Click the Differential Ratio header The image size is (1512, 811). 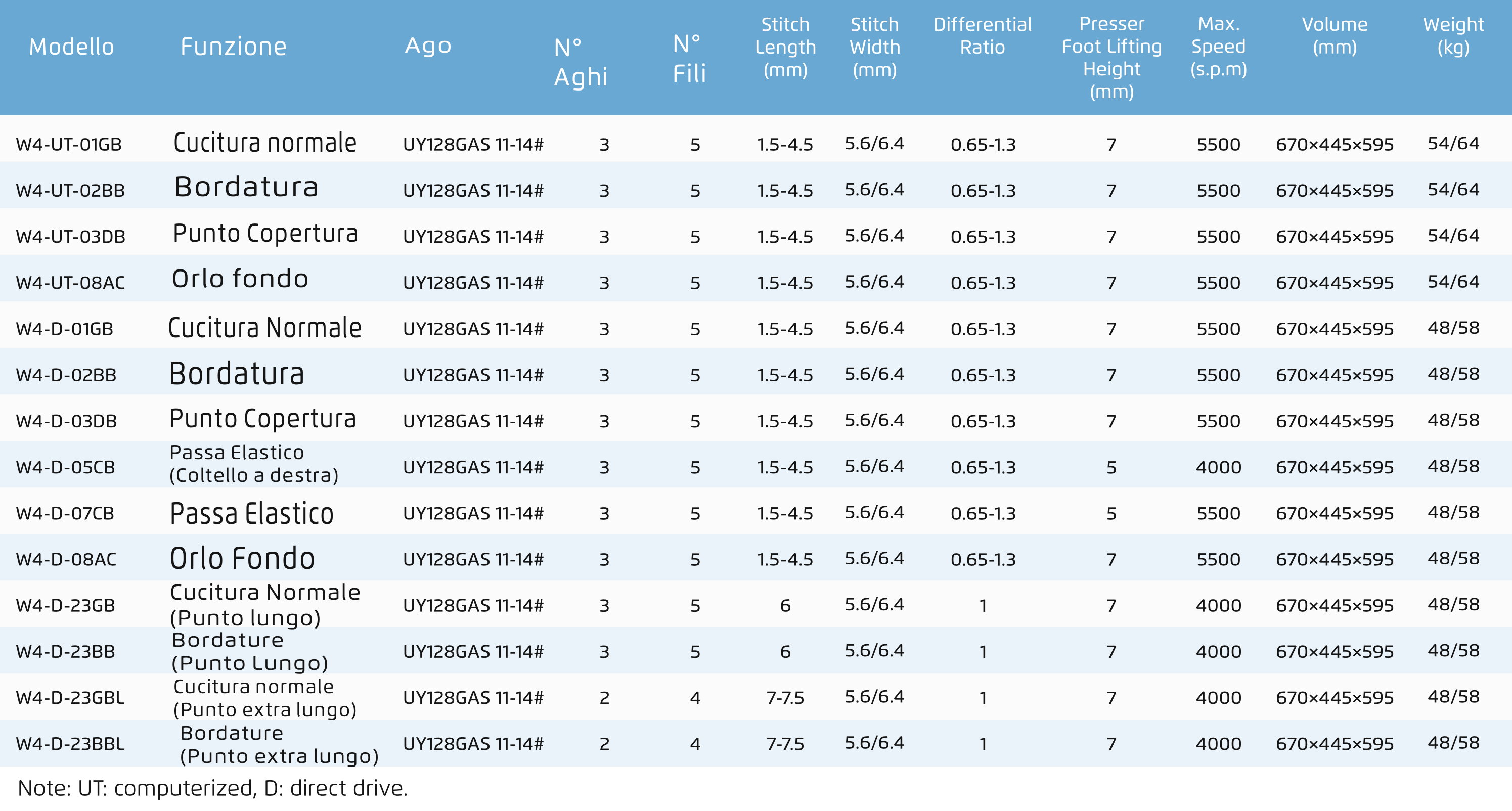pyautogui.click(x=983, y=36)
